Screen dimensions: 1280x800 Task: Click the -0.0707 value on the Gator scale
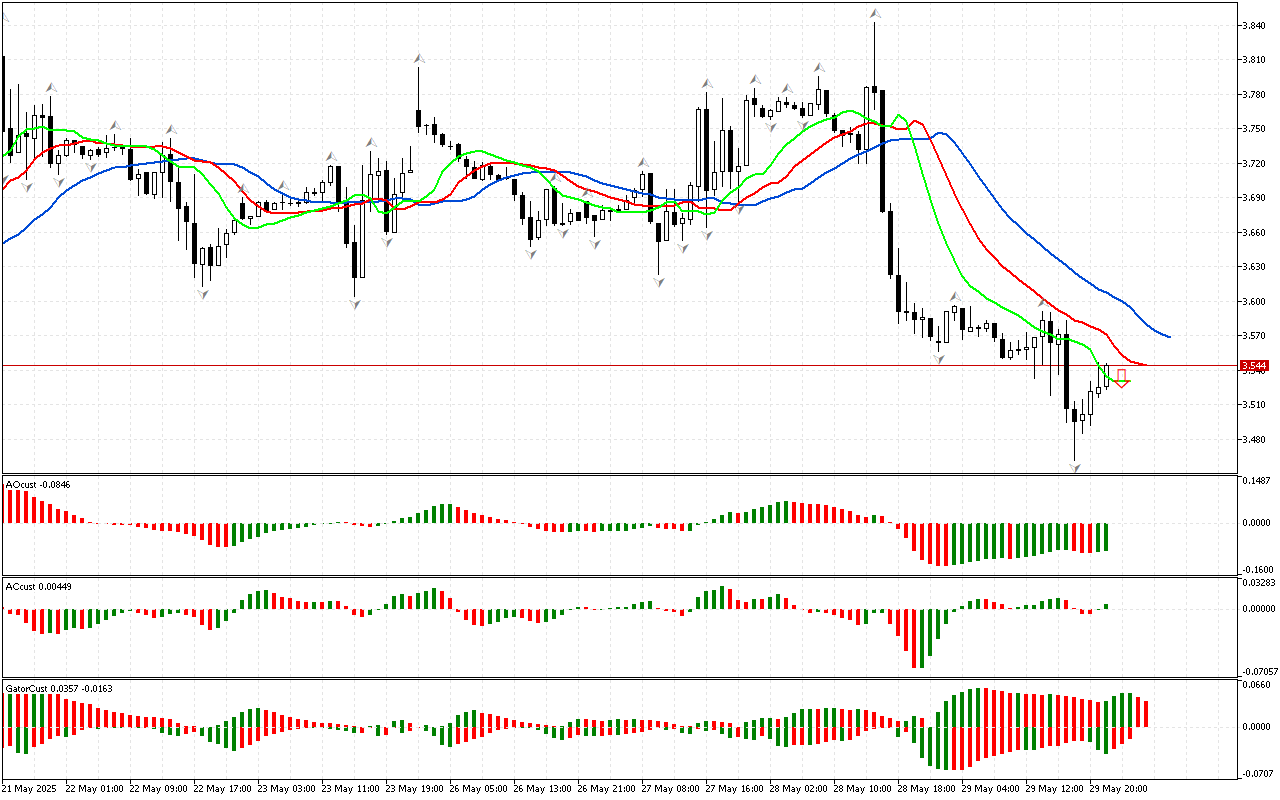(1257, 773)
